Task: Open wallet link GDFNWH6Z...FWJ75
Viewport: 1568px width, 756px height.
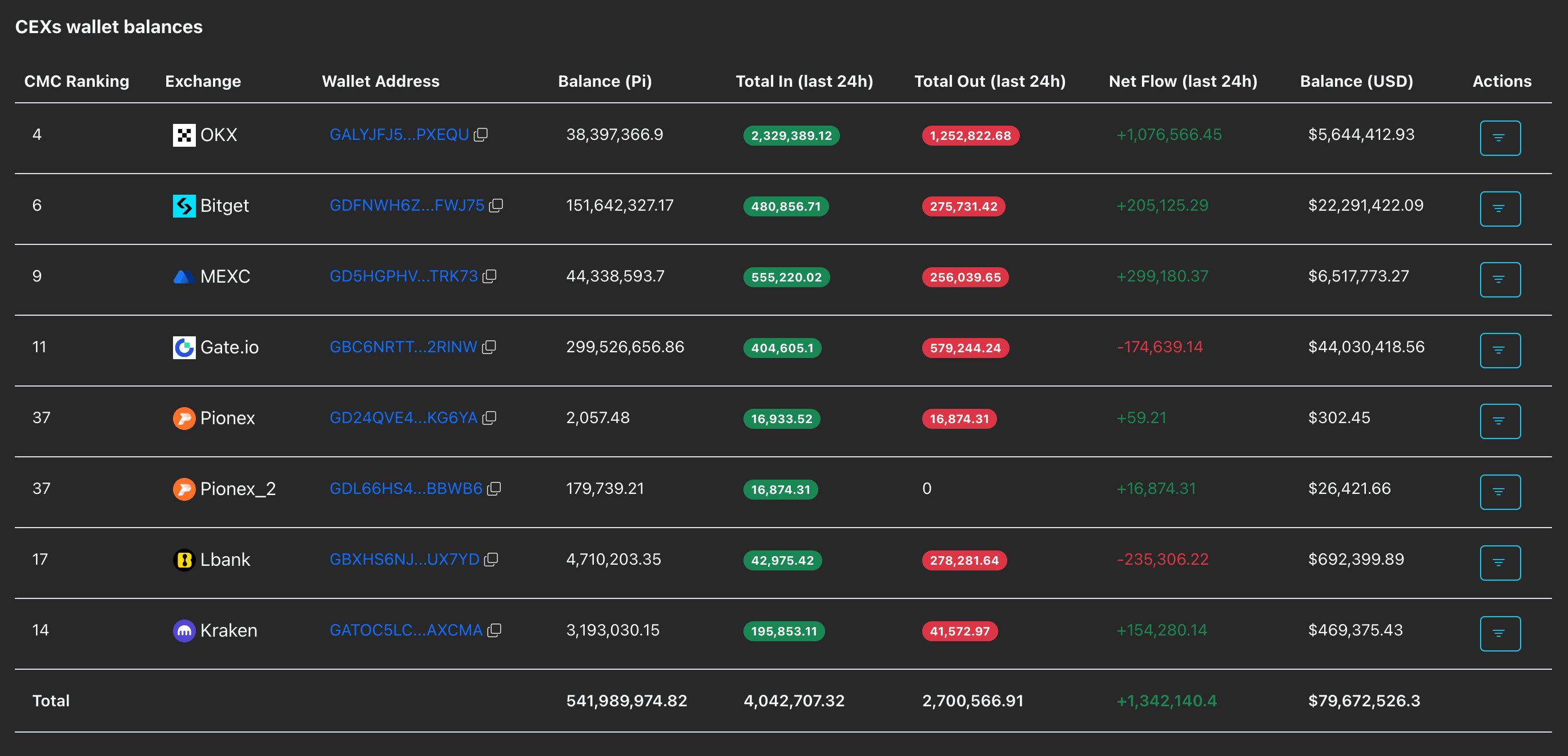Action: click(x=407, y=205)
